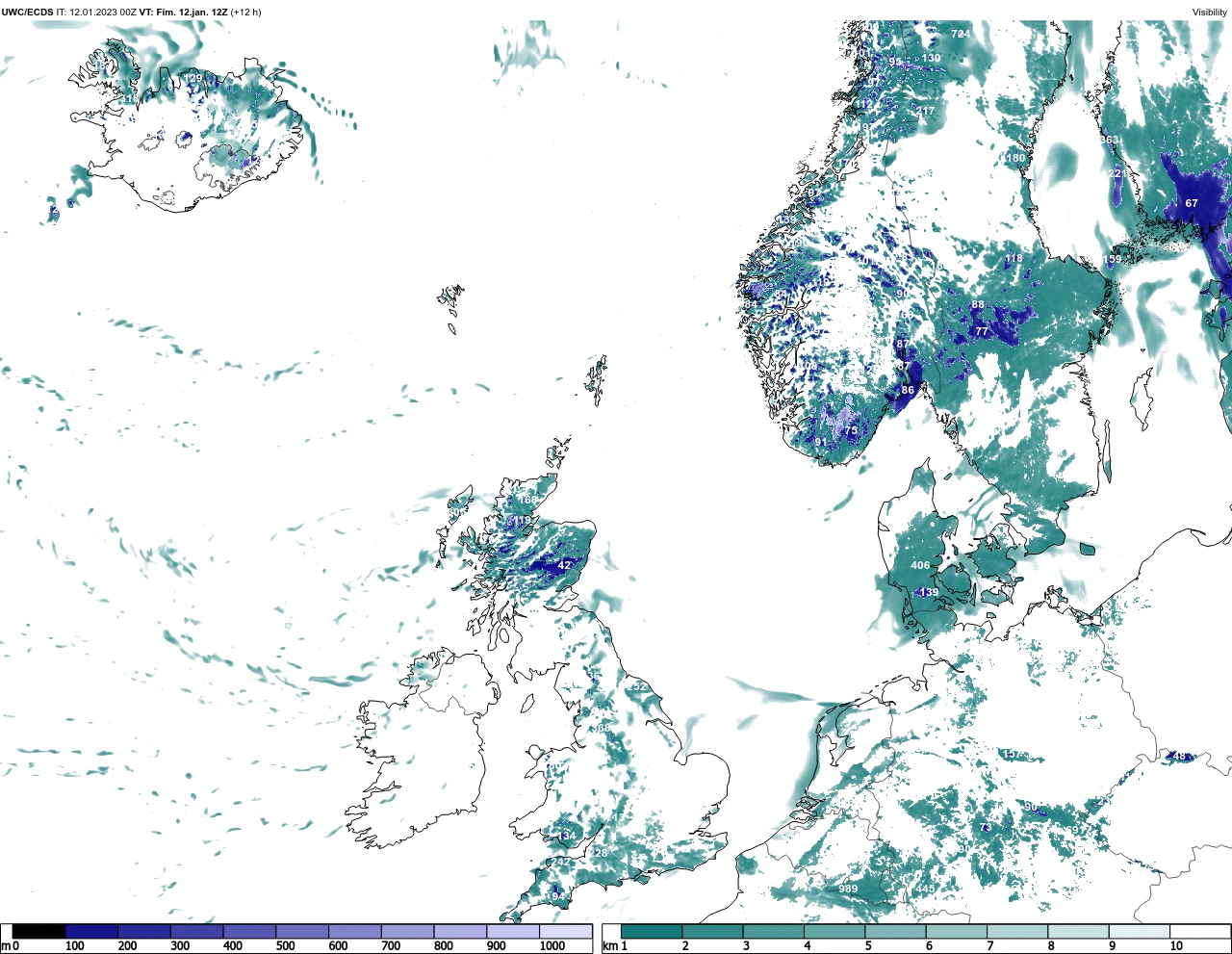Image resolution: width=1232 pixels, height=954 pixels.
Task: Click the '86' value near Oslofjord
Action: coord(908,390)
